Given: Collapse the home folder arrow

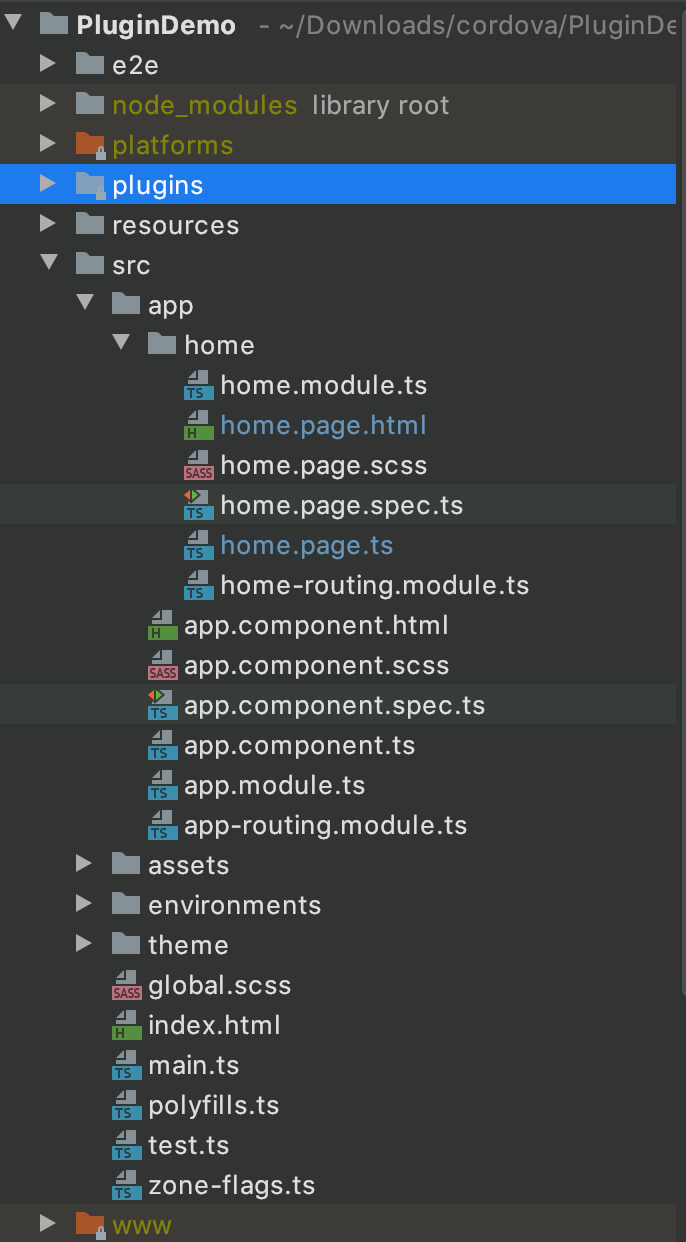Looking at the screenshot, I should click(121, 345).
